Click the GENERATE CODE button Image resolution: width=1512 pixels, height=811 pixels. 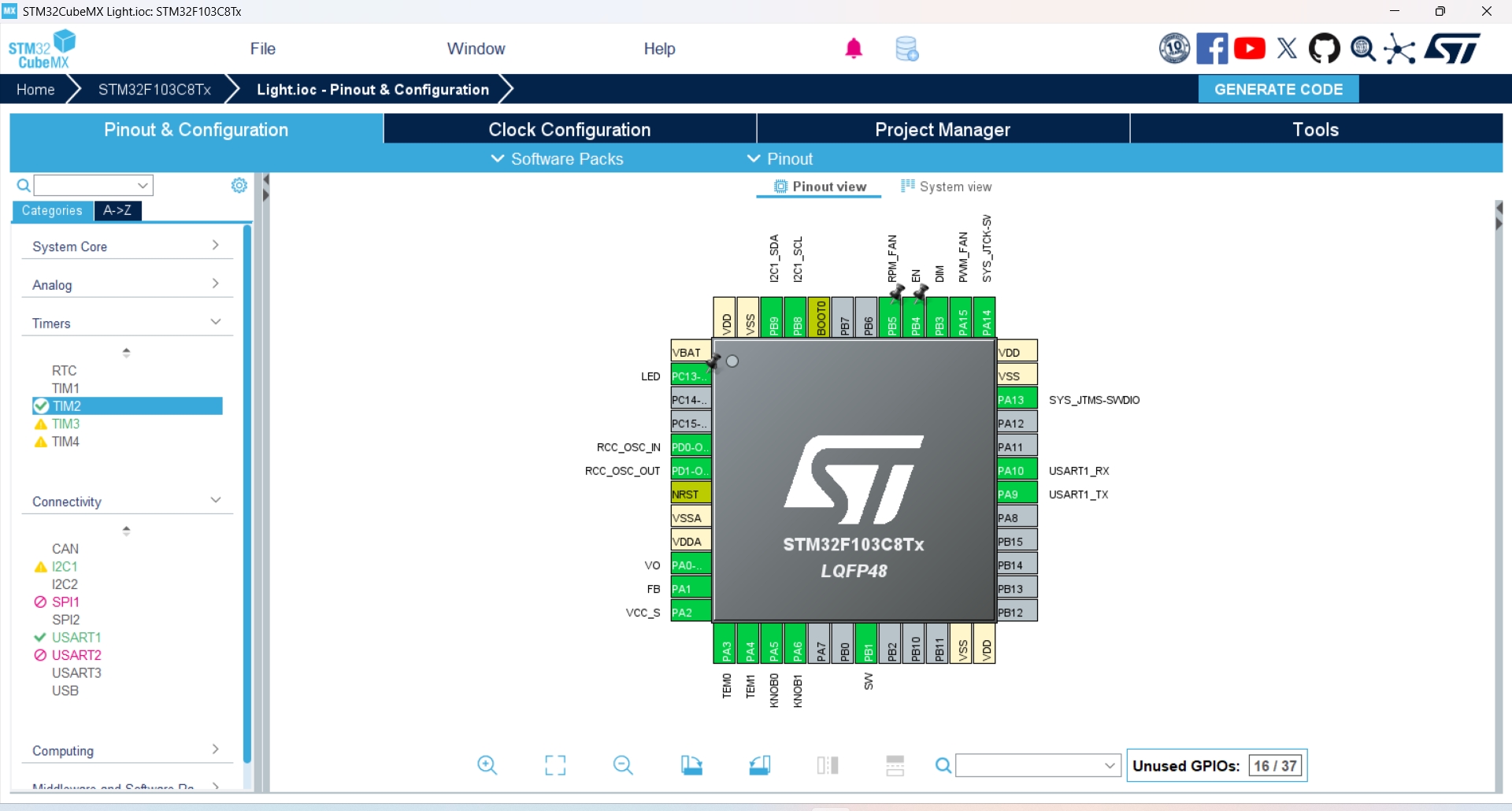pos(1278,90)
